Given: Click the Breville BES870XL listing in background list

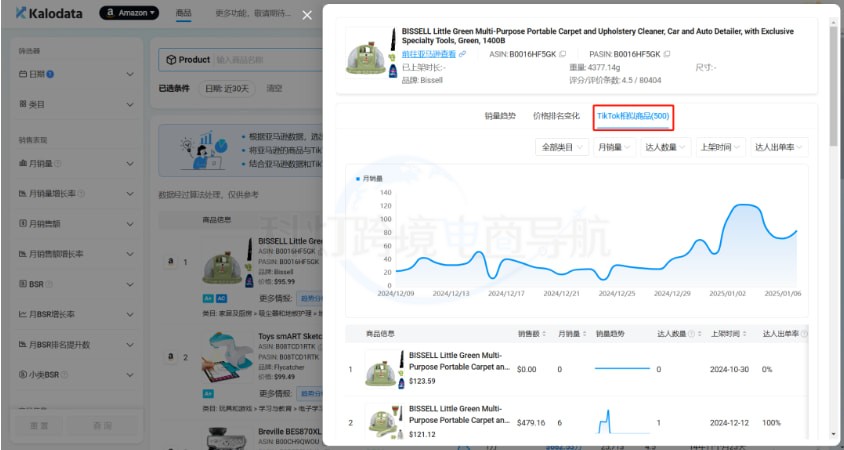Looking at the screenshot, I should (290, 432).
